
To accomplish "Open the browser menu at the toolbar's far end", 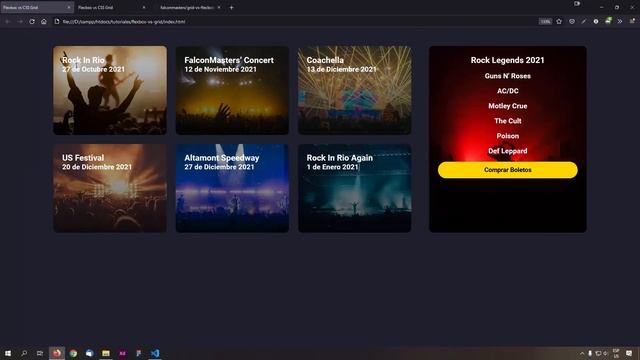I will (632, 21).
